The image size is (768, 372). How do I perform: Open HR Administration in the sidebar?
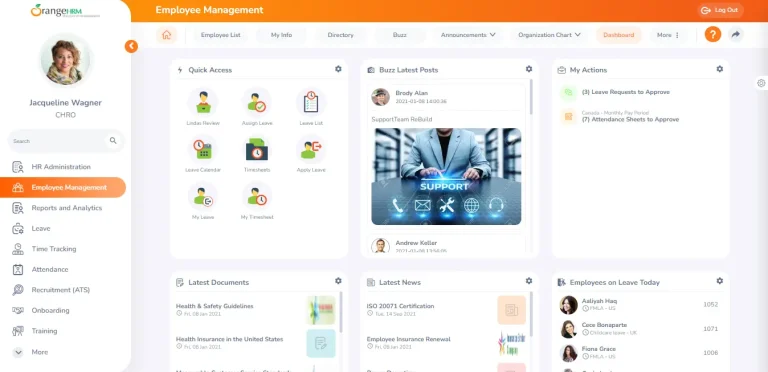tap(62, 167)
